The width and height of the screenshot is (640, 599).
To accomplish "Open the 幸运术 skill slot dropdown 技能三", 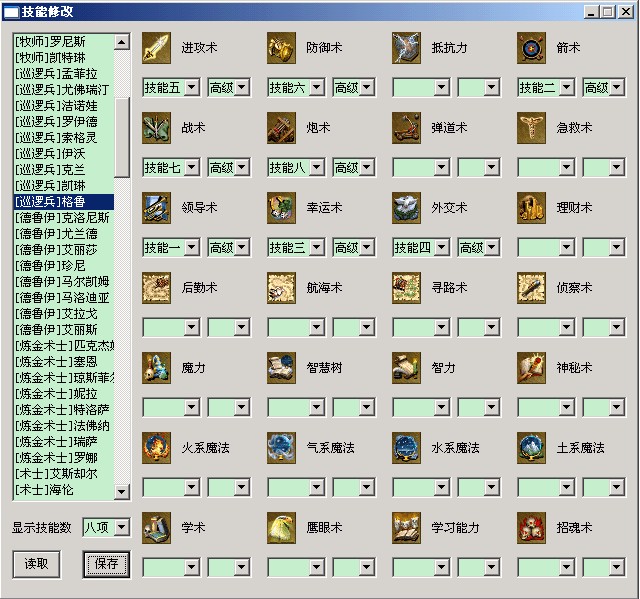I will [296, 247].
